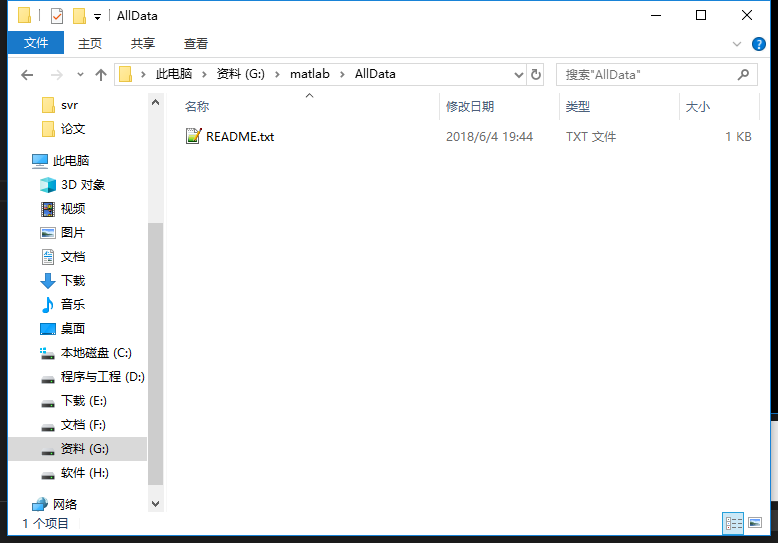
Task: Sort by 修改日期 column header
Action: [470, 107]
